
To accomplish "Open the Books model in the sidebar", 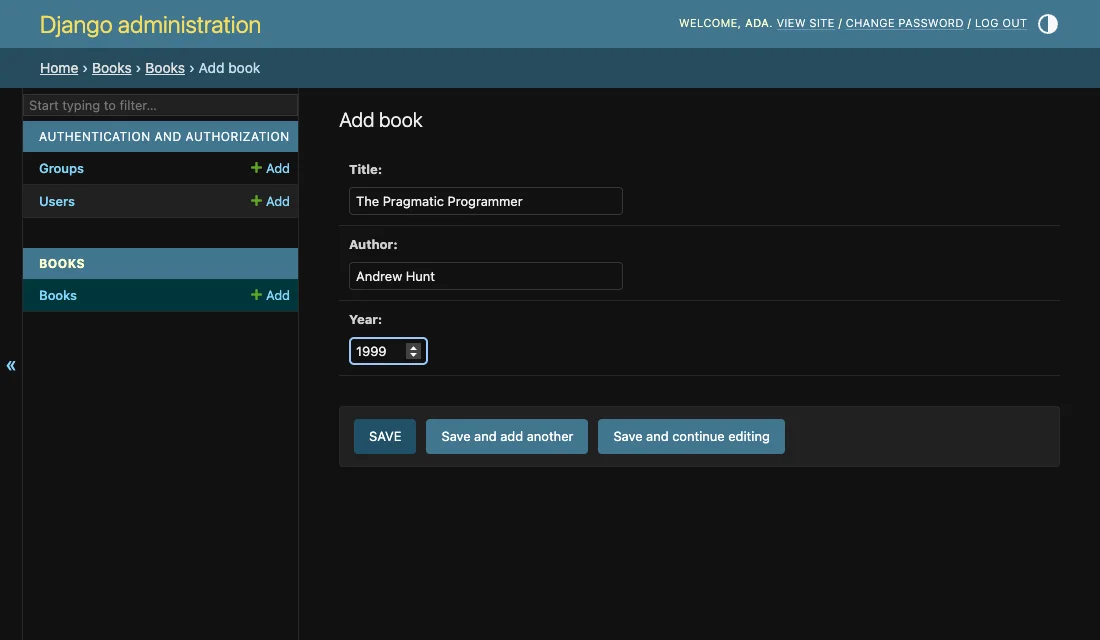I will [58, 295].
